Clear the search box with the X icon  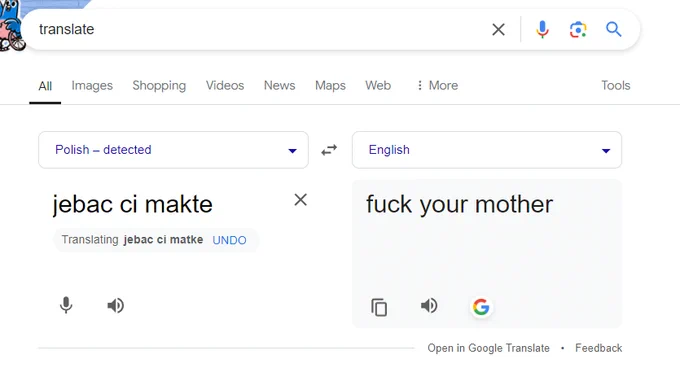pos(498,29)
